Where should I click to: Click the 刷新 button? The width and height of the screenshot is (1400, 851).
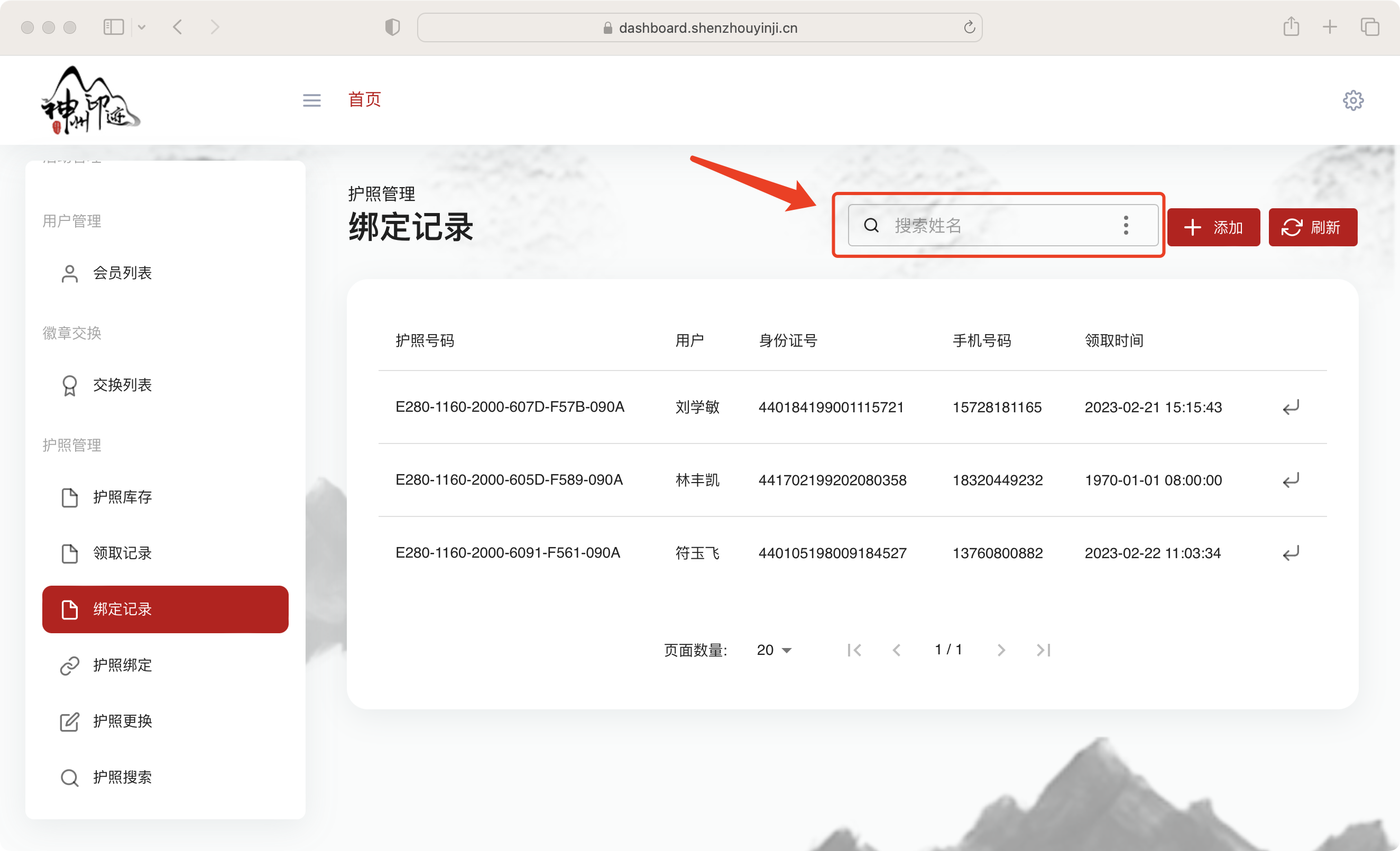[1312, 227]
